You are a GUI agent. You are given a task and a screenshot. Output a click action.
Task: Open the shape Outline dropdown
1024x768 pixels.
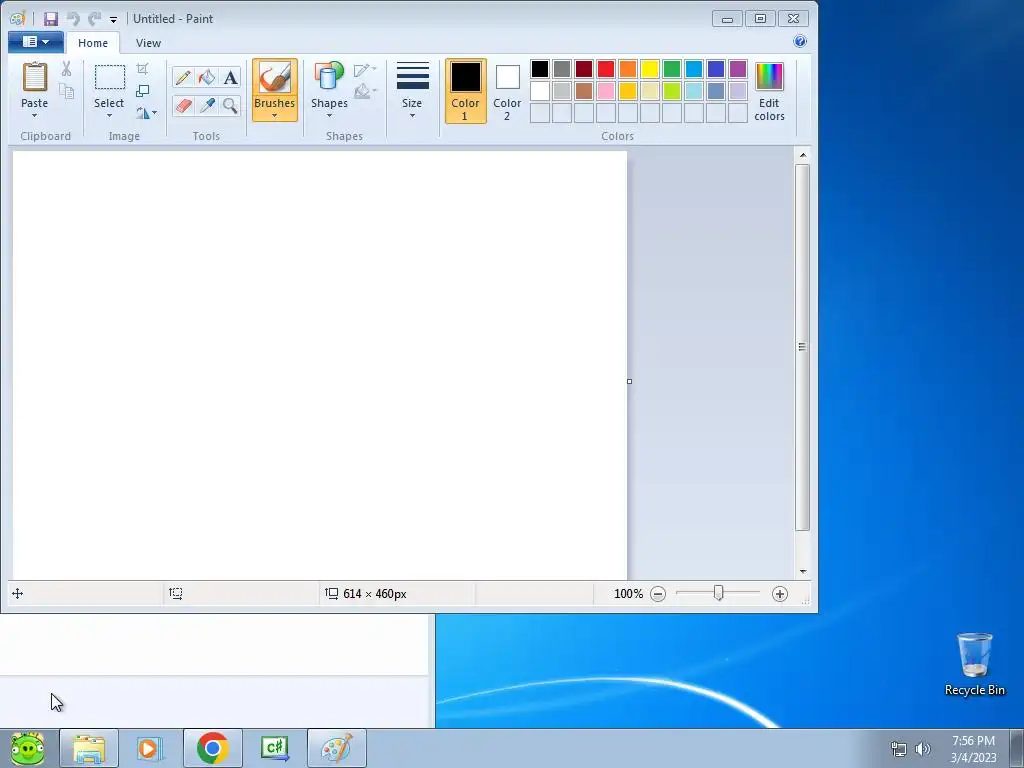point(365,69)
